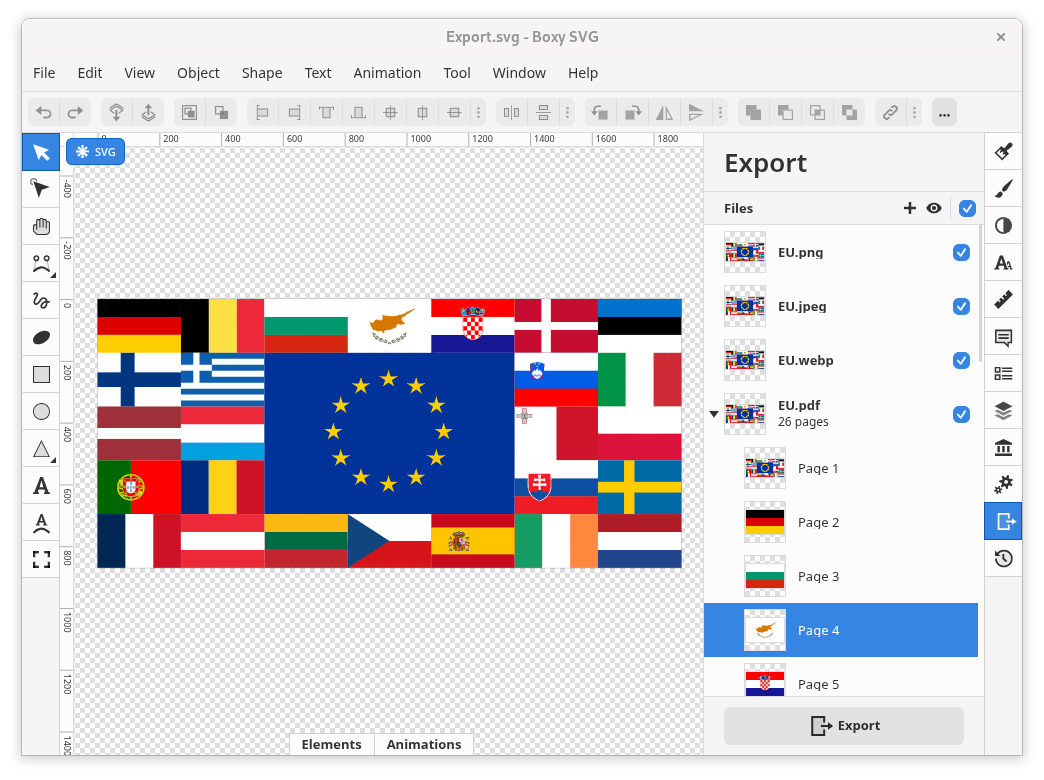Image resolution: width=1044 pixels, height=780 pixels.
Task: Choose the Text tool
Action: (41, 486)
